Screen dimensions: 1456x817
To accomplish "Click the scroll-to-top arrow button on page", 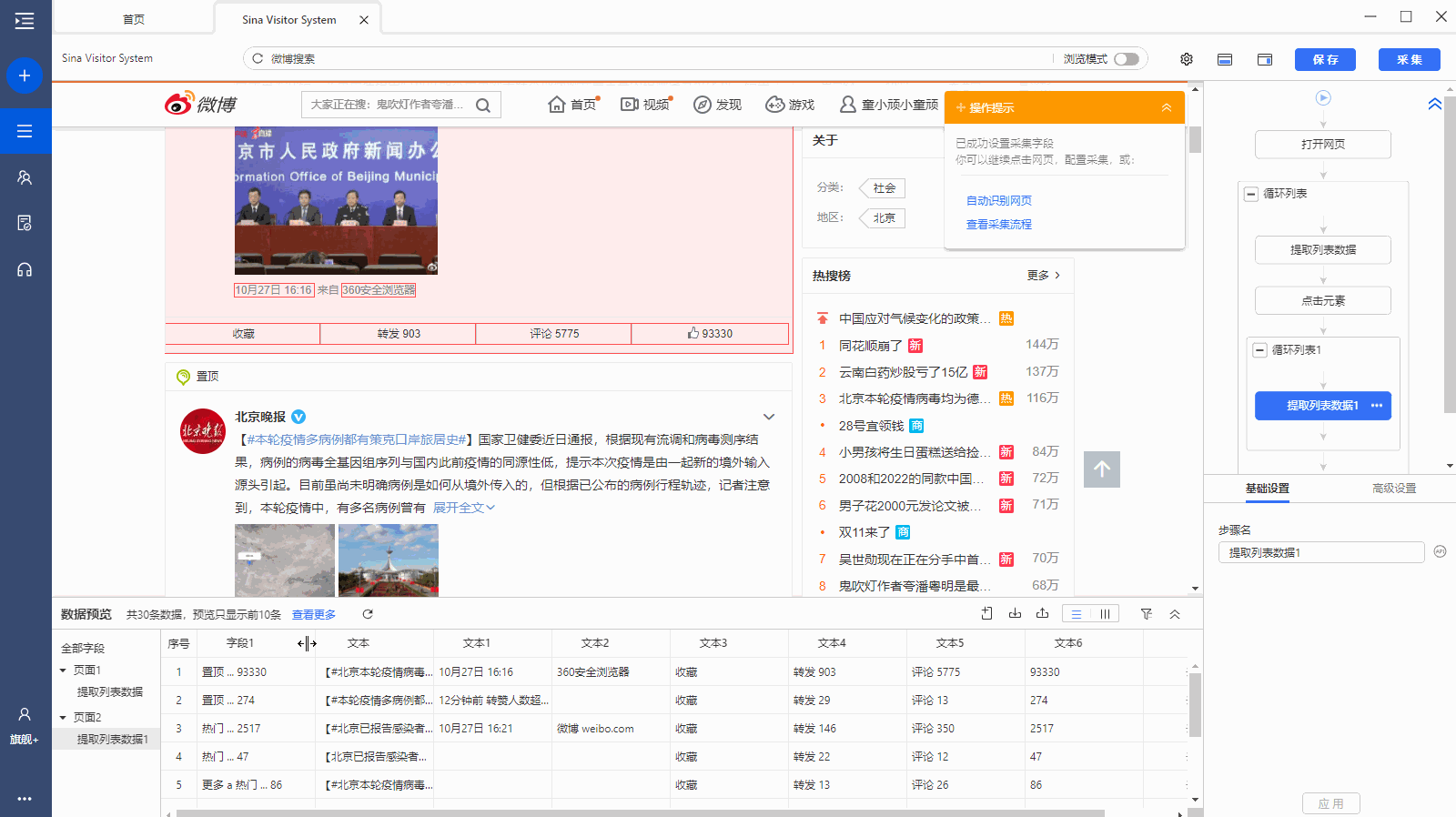I will coord(1101,469).
